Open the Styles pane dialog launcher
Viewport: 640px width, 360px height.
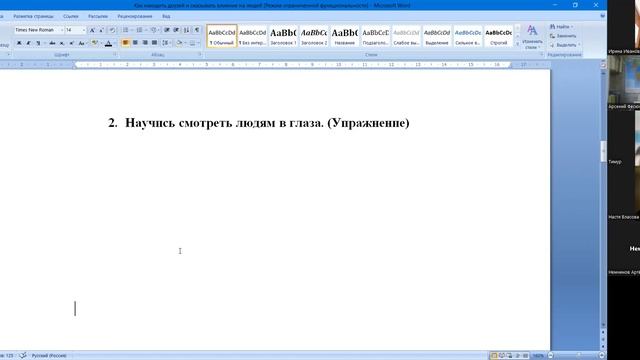[542, 54]
